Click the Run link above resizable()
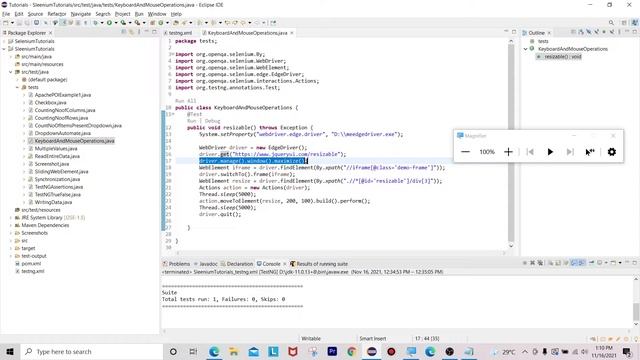This screenshot has height=360, width=640. [x=191, y=121]
